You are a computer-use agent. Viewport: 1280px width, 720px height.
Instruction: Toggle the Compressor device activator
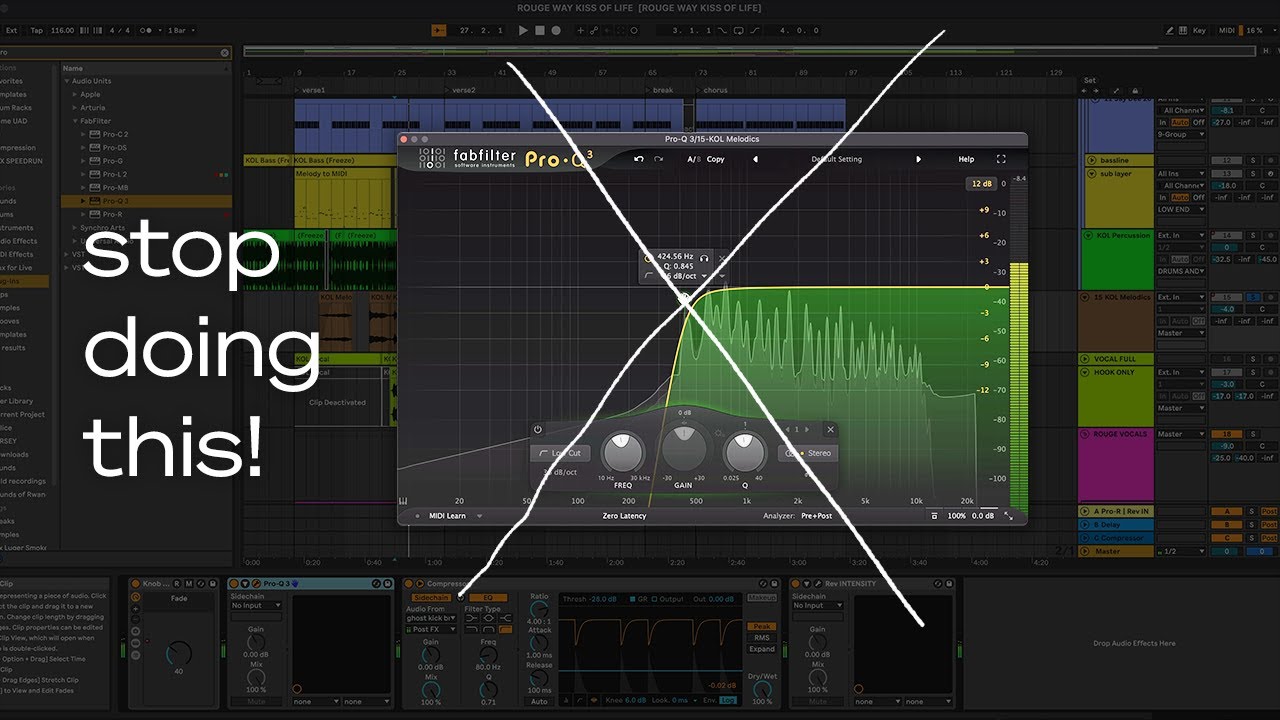[408, 583]
